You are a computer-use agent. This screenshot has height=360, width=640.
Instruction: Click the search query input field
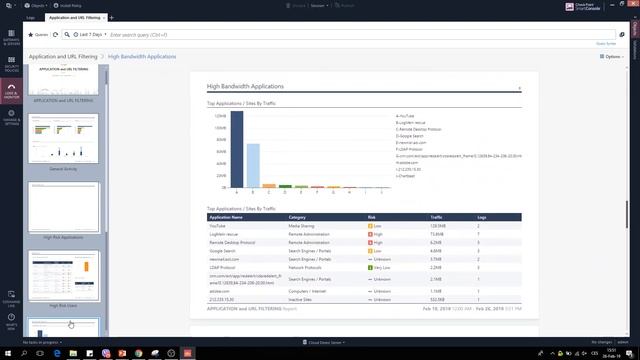(x=361, y=35)
